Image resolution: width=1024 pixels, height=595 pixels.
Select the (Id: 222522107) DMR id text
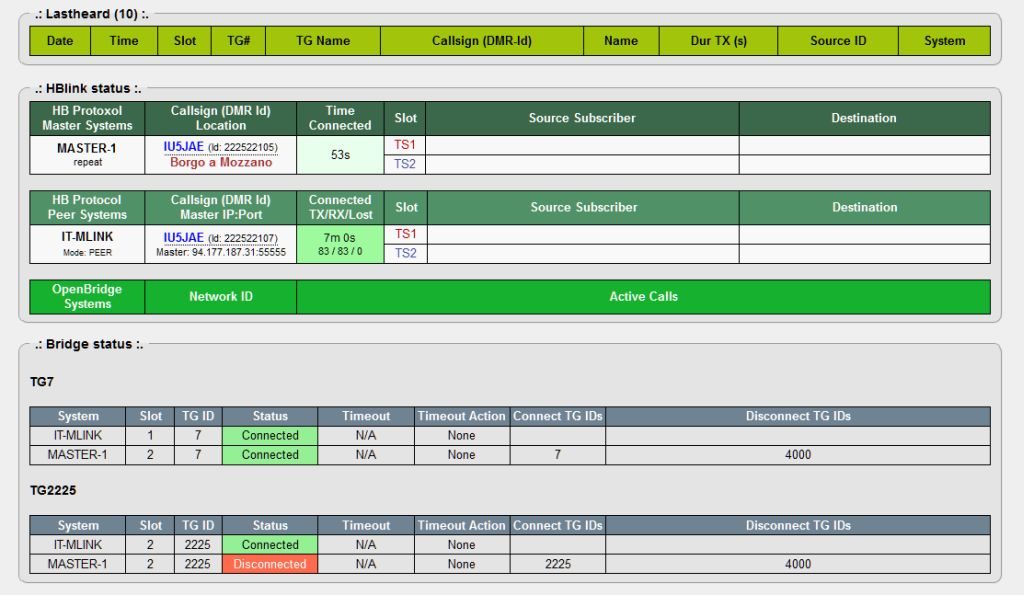click(243, 238)
